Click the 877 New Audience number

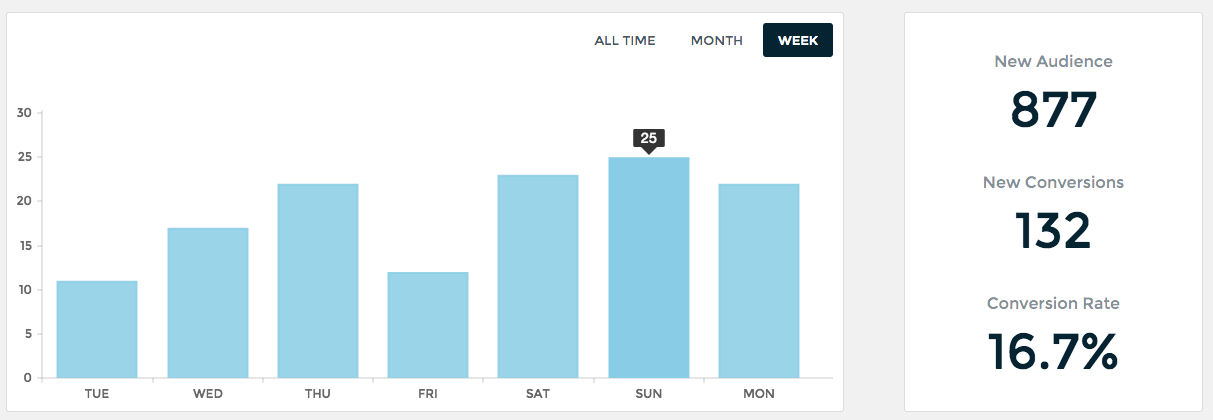(x=1053, y=110)
